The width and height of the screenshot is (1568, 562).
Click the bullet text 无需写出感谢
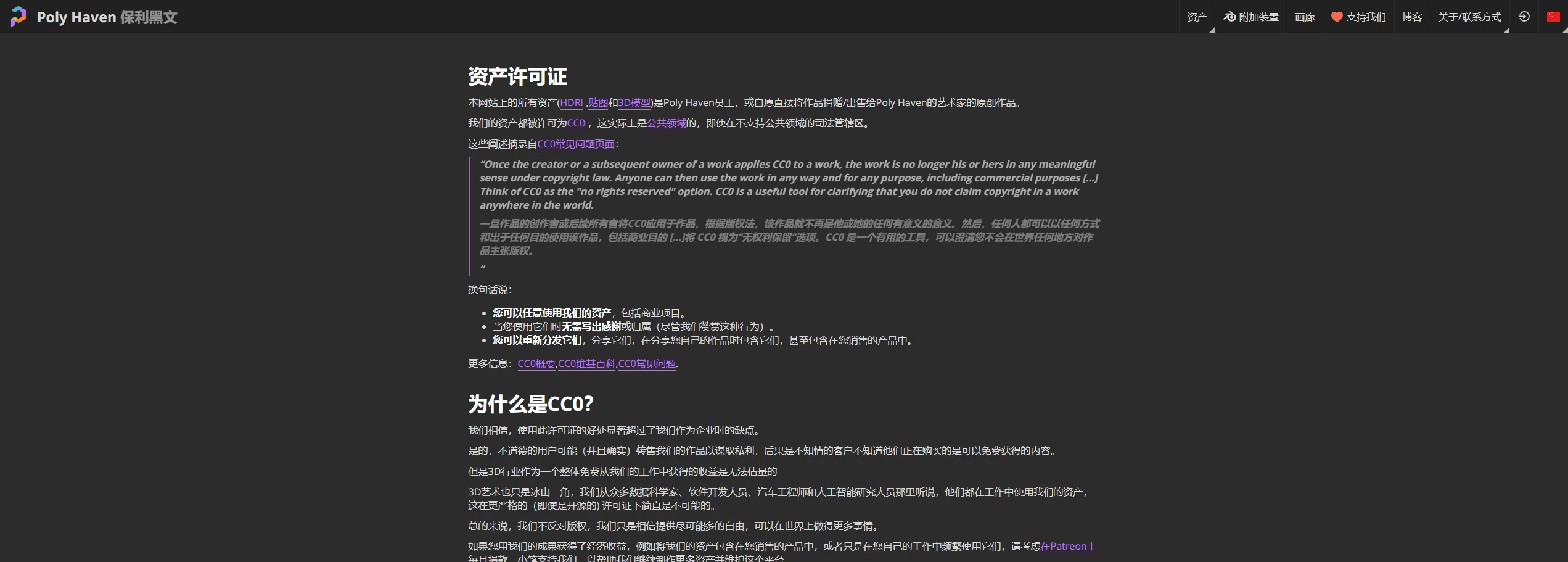(x=591, y=327)
